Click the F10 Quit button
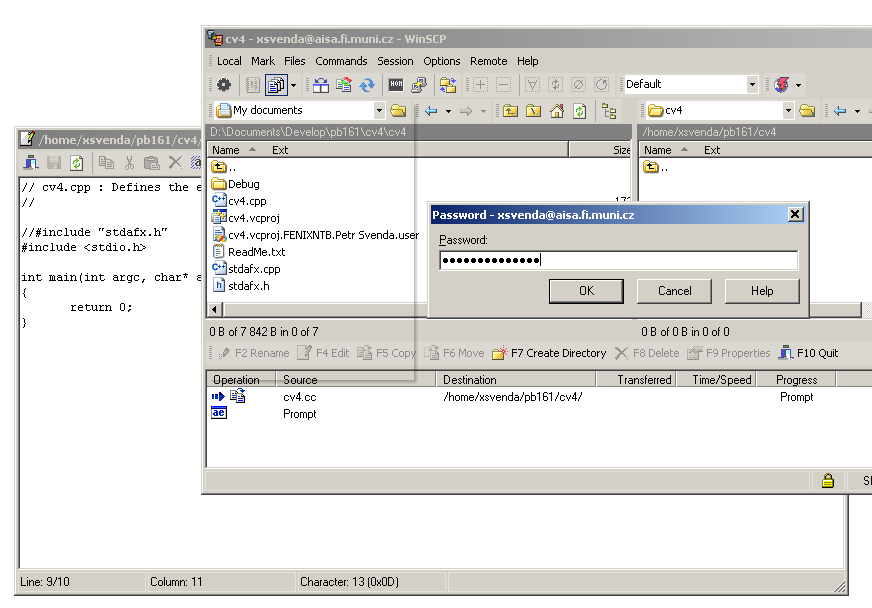 tap(808, 353)
